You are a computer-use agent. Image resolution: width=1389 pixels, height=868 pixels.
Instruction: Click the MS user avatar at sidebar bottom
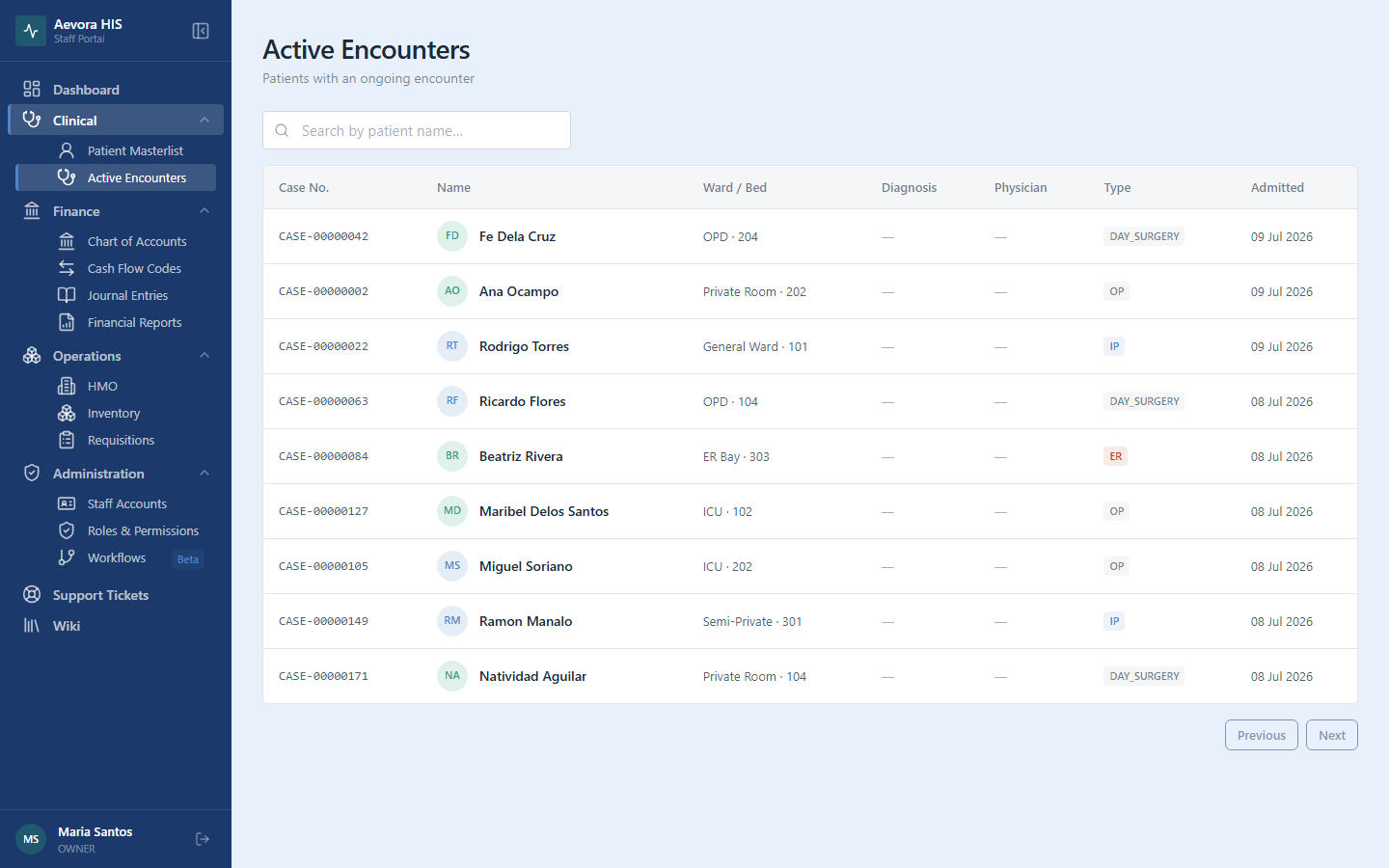(x=31, y=839)
